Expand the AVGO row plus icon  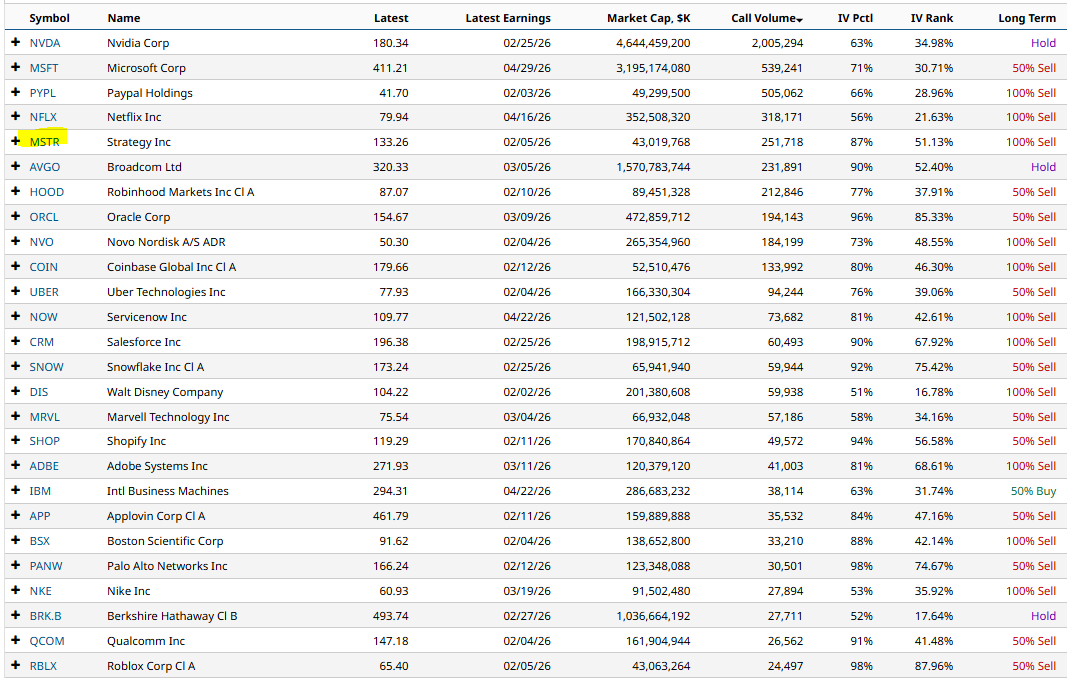16,166
